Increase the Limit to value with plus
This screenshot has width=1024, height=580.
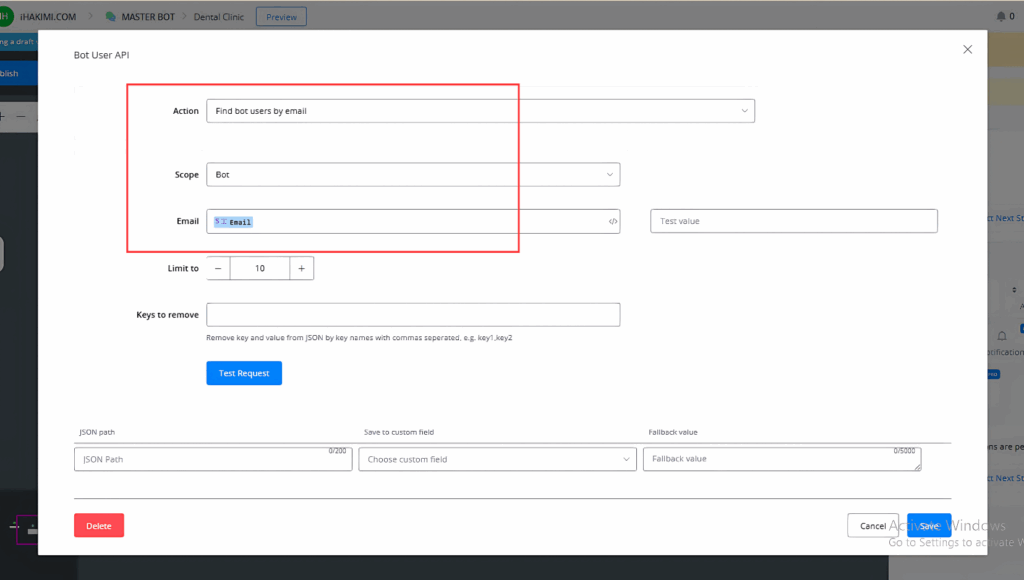coord(302,268)
